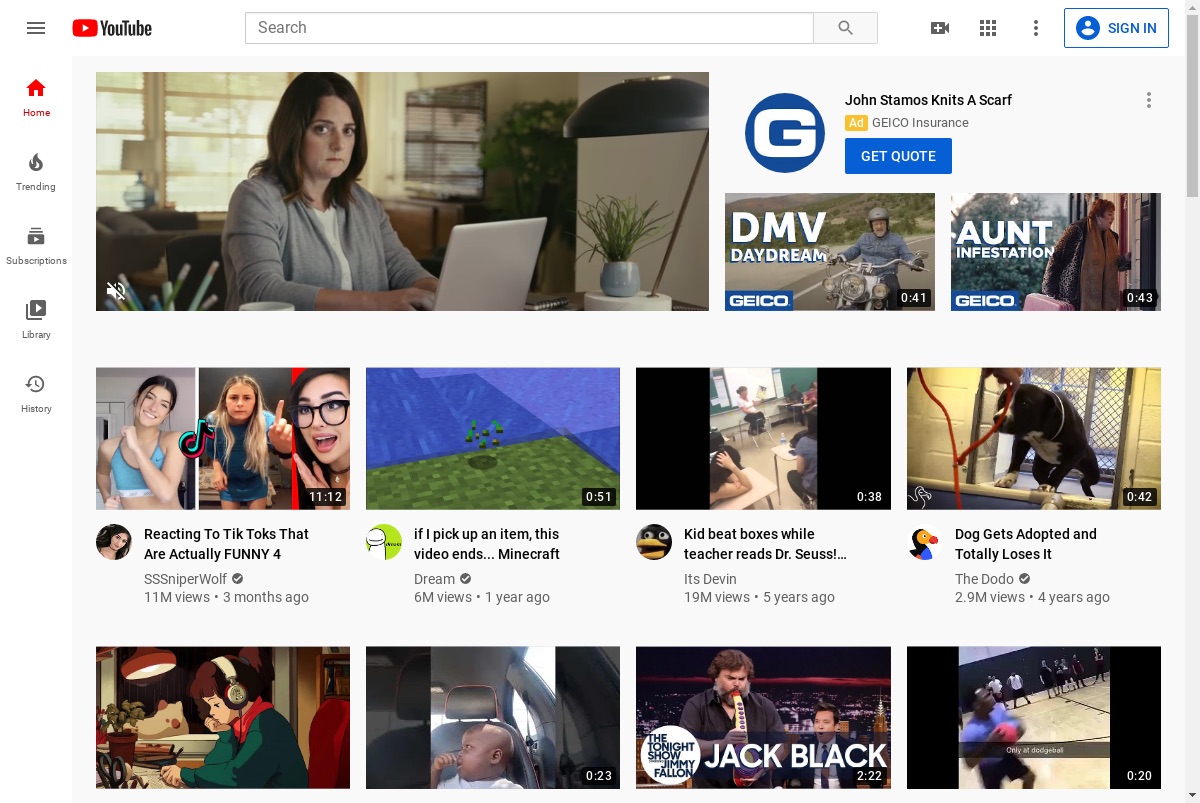Click SSSniperWolf channel name
This screenshot has width=1200, height=803.
186,579
